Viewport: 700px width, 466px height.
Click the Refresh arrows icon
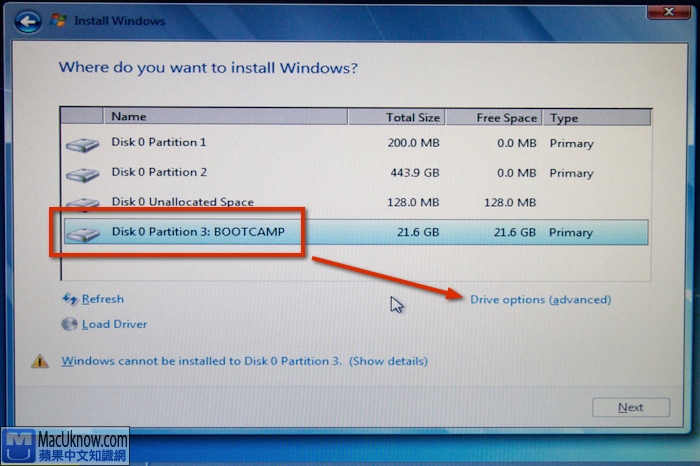coord(70,299)
